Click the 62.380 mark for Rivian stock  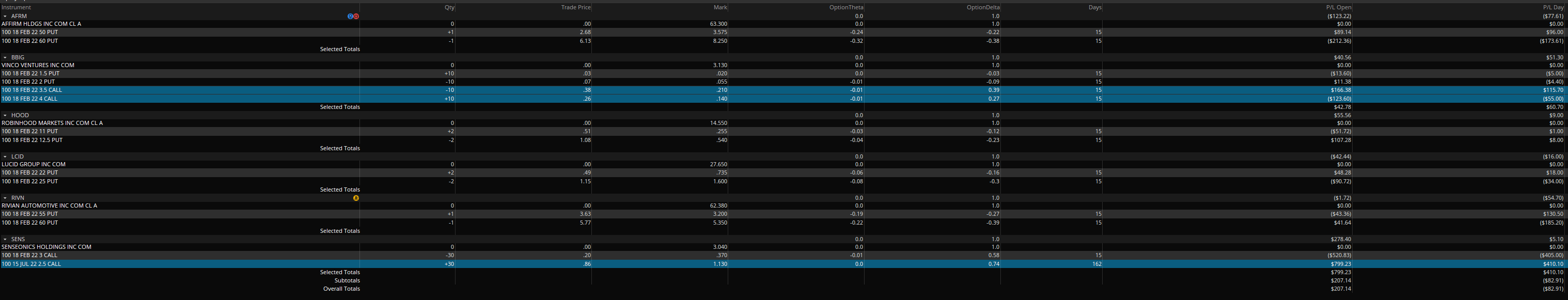click(x=718, y=207)
